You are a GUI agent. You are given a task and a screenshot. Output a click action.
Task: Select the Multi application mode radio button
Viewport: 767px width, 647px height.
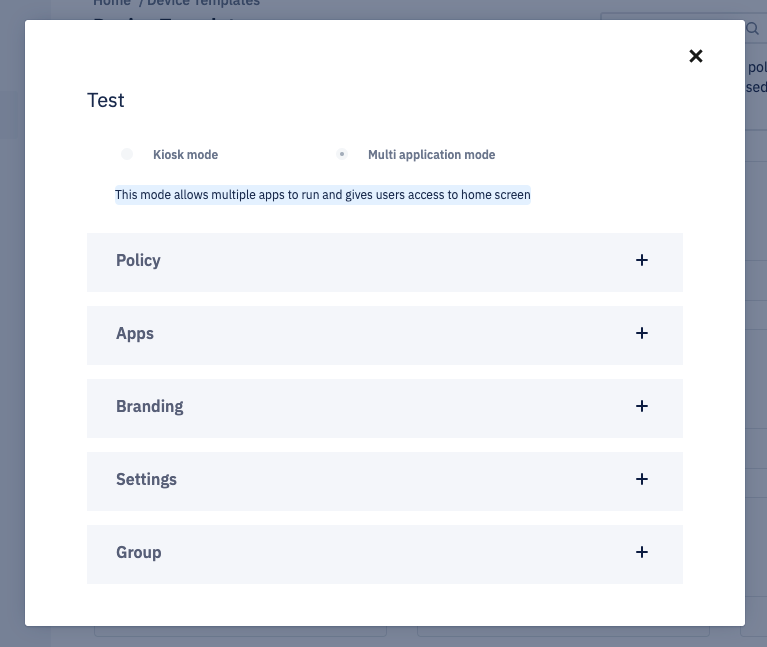[x=342, y=154]
